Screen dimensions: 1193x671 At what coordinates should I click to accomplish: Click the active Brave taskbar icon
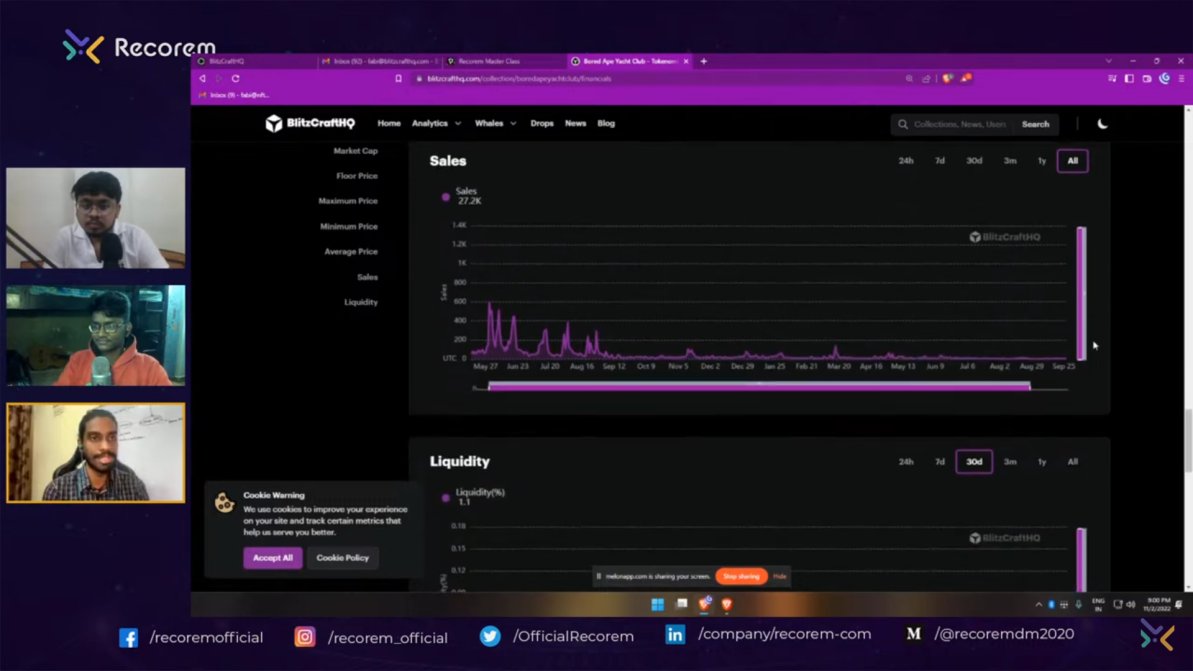(x=705, y=604)
